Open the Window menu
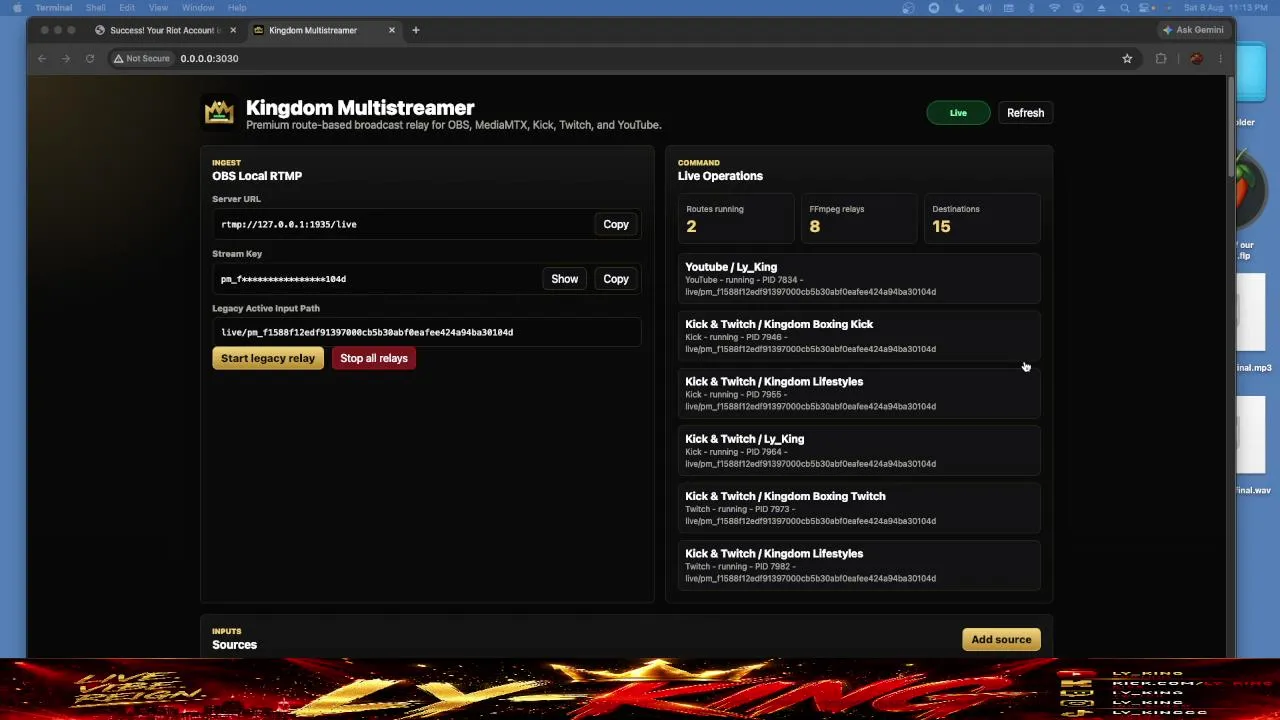The height and width of the screenshot is (720, 1280). [198, 8]
